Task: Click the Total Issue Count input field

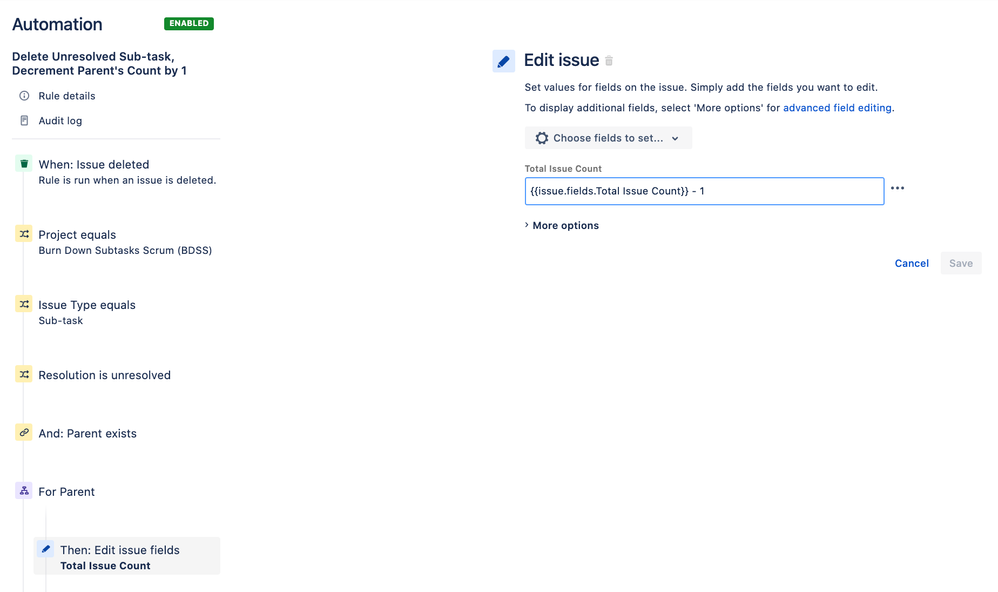Action: (704, 191)
